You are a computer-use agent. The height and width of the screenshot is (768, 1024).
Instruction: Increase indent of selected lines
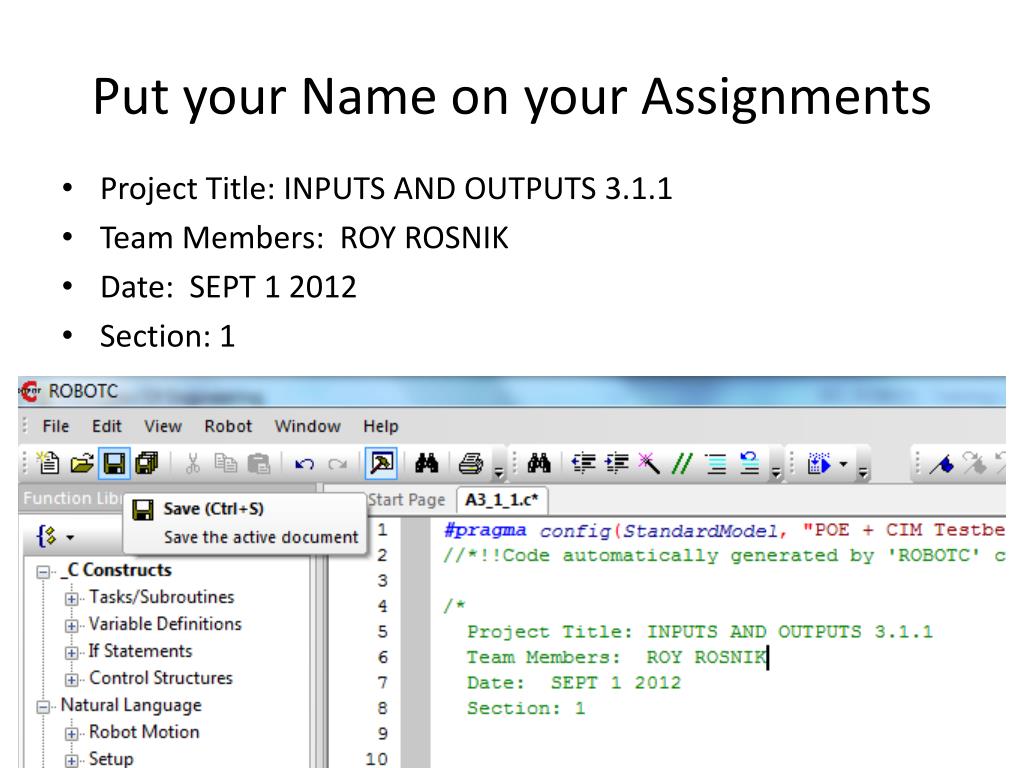[616, 464]
